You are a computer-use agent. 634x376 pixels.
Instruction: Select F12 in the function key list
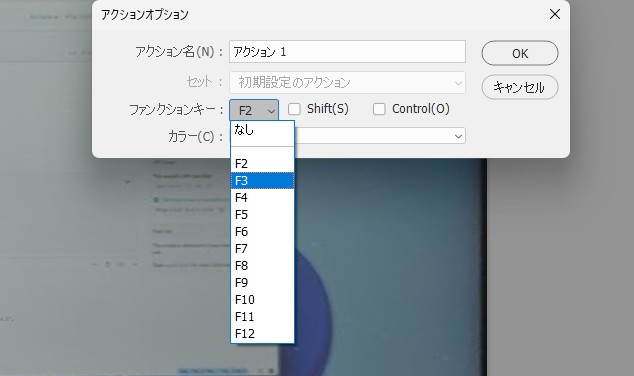coord(262,334)
